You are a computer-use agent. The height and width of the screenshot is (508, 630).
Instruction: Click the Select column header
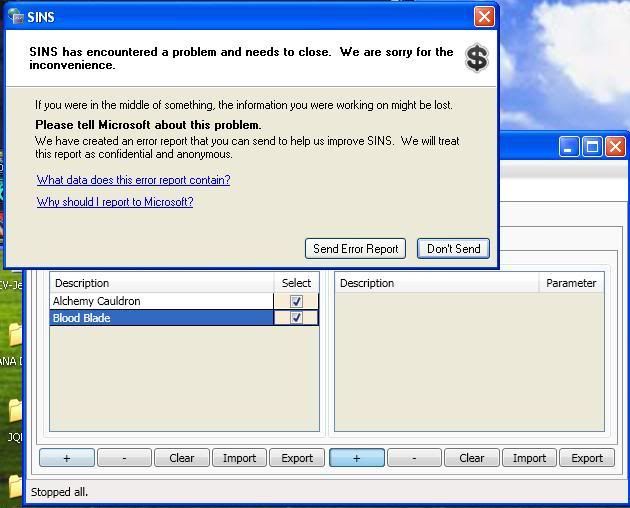pyautogui.click(x=296, y=283)
